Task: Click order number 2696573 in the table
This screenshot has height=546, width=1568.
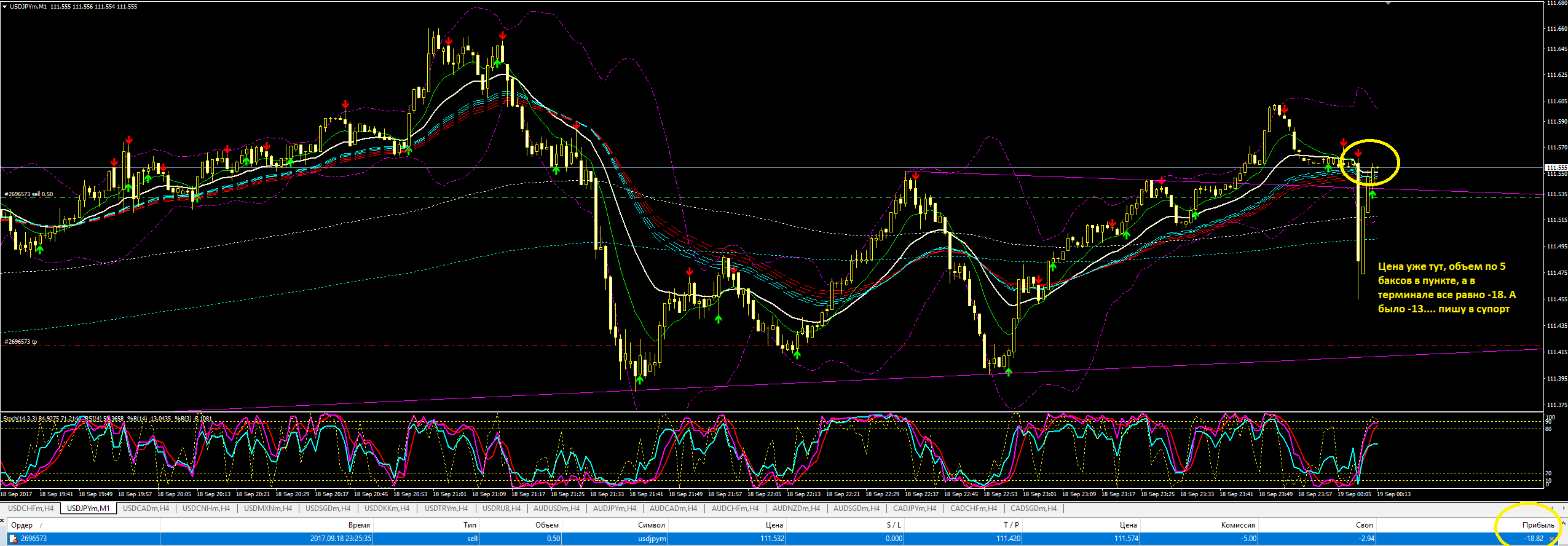Action: point(34,539)
